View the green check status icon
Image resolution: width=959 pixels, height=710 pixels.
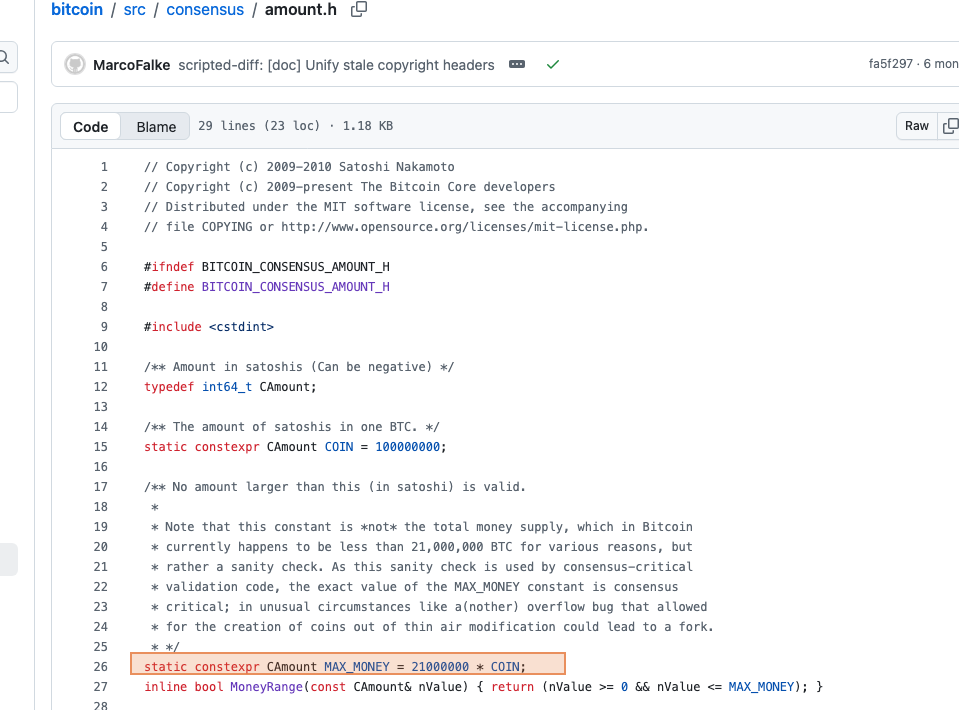point(553,64)
